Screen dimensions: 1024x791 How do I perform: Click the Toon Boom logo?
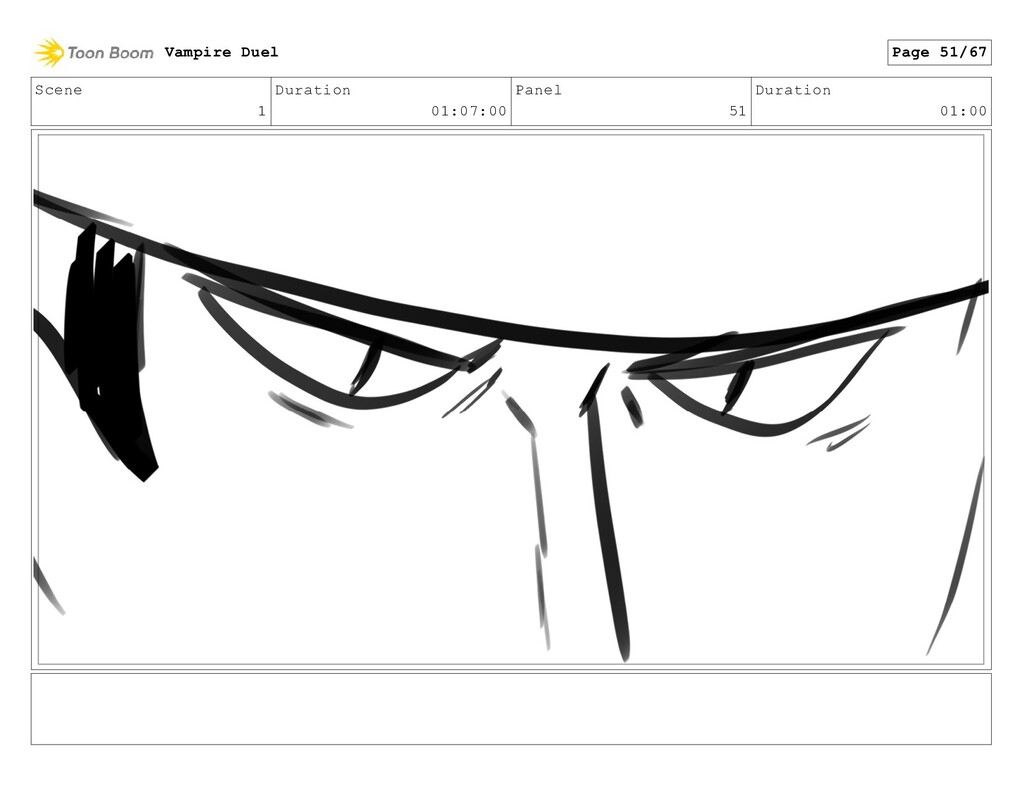(94, 52)
